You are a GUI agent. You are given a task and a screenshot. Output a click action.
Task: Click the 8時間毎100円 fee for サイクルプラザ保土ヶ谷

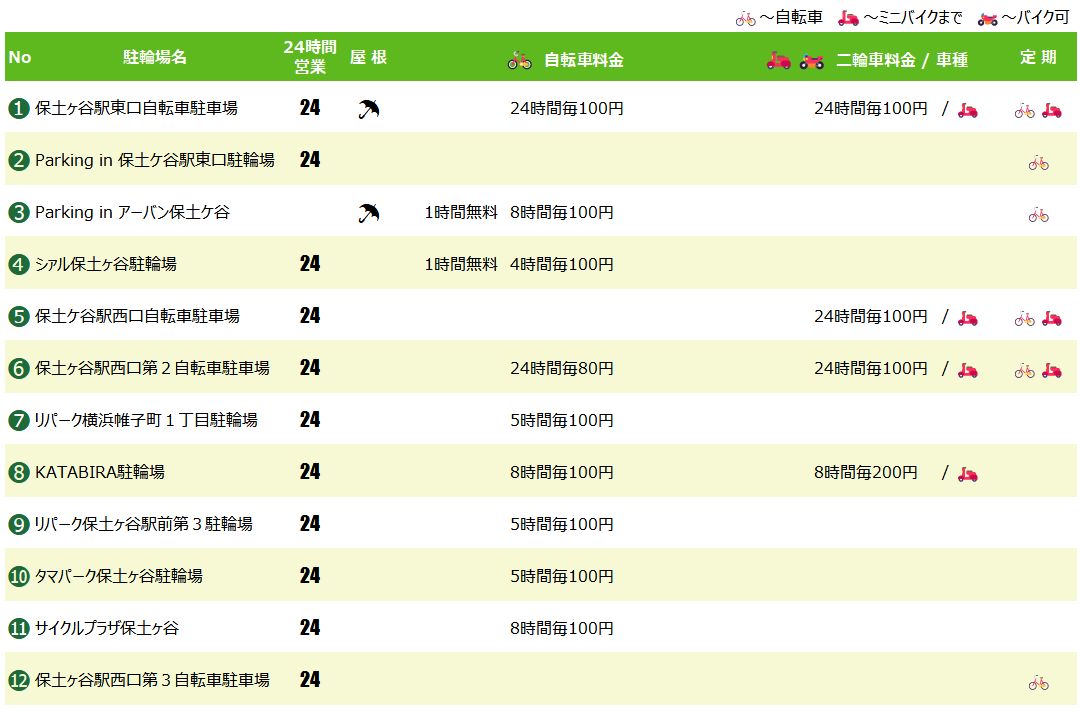tap(562, 629)
